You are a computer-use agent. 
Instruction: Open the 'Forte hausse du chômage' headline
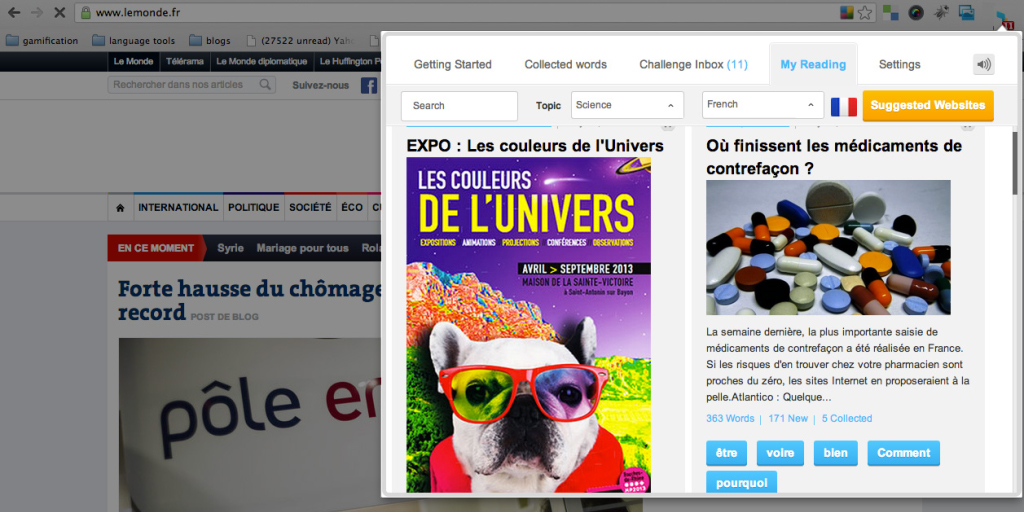pyautogui.click(x=249, y=300)
